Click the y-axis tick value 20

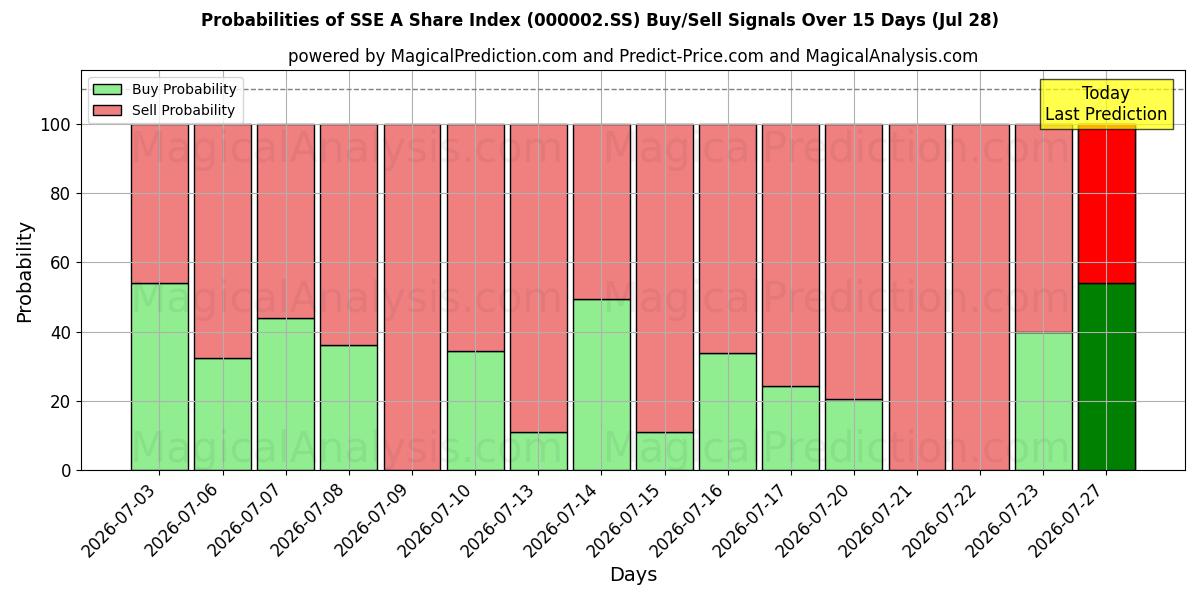62,401
